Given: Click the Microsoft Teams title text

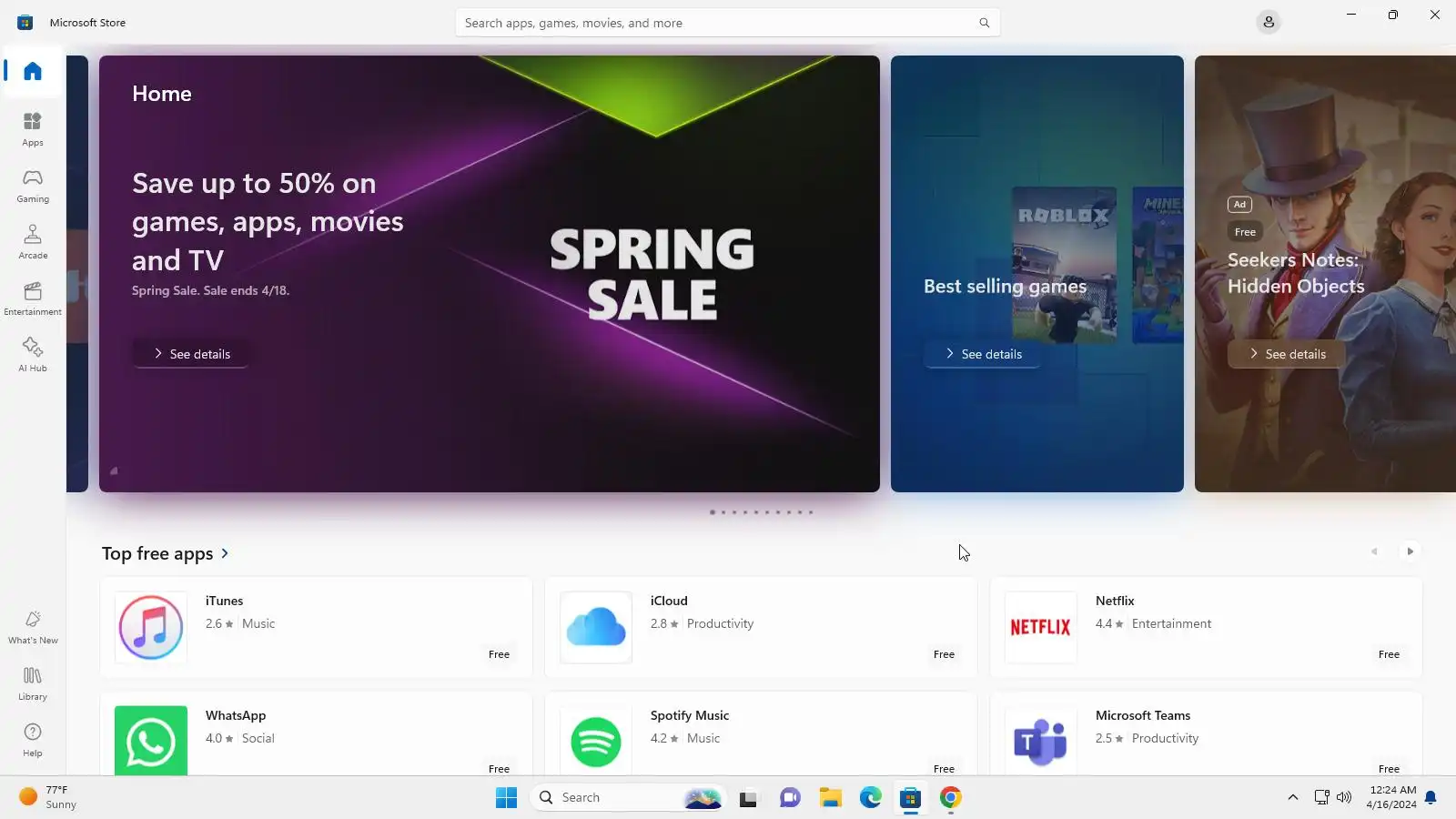Looking at the screenshot, I should [1143, 715].
